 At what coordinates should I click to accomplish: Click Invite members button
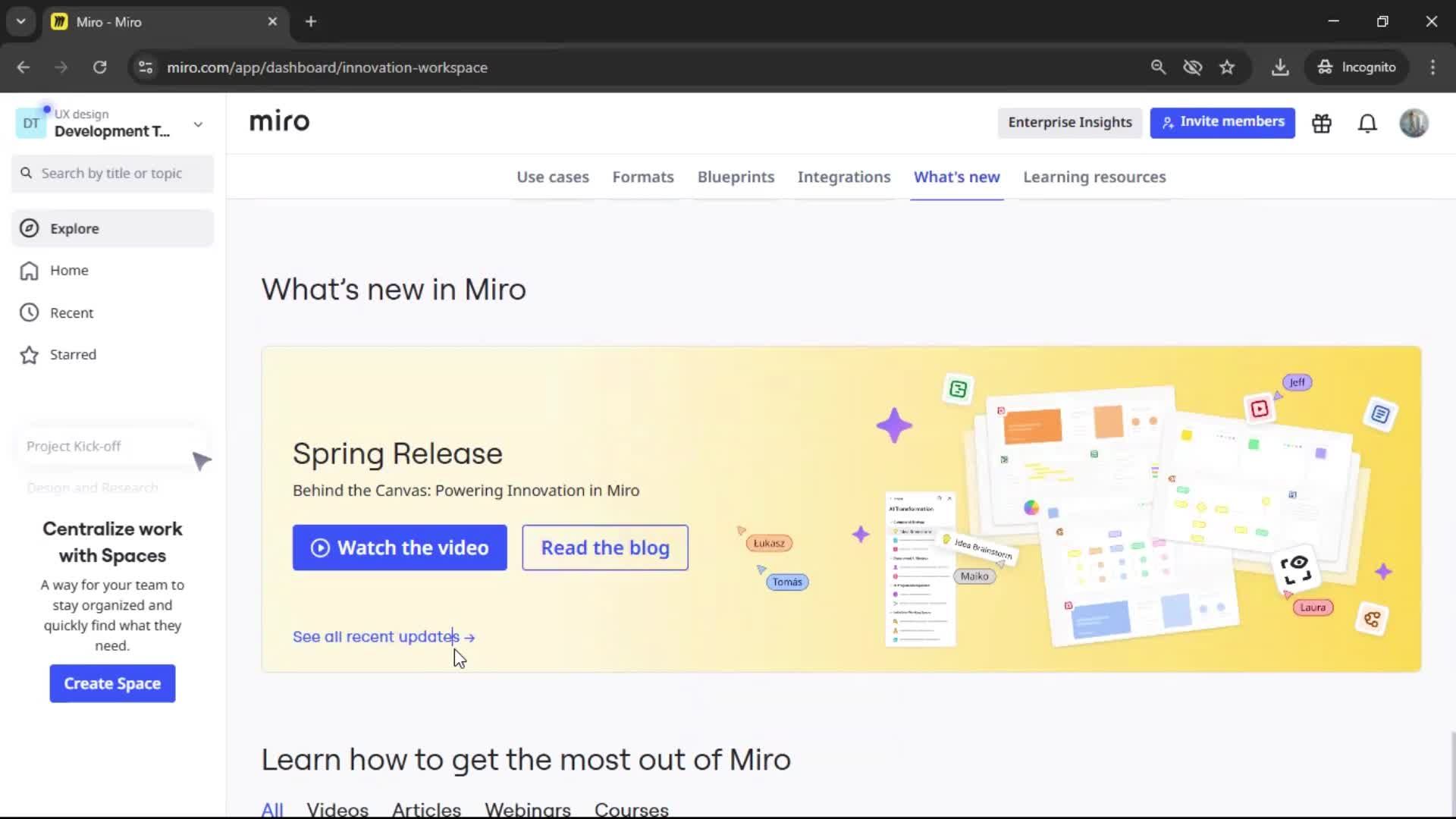tap(1222, 122)
